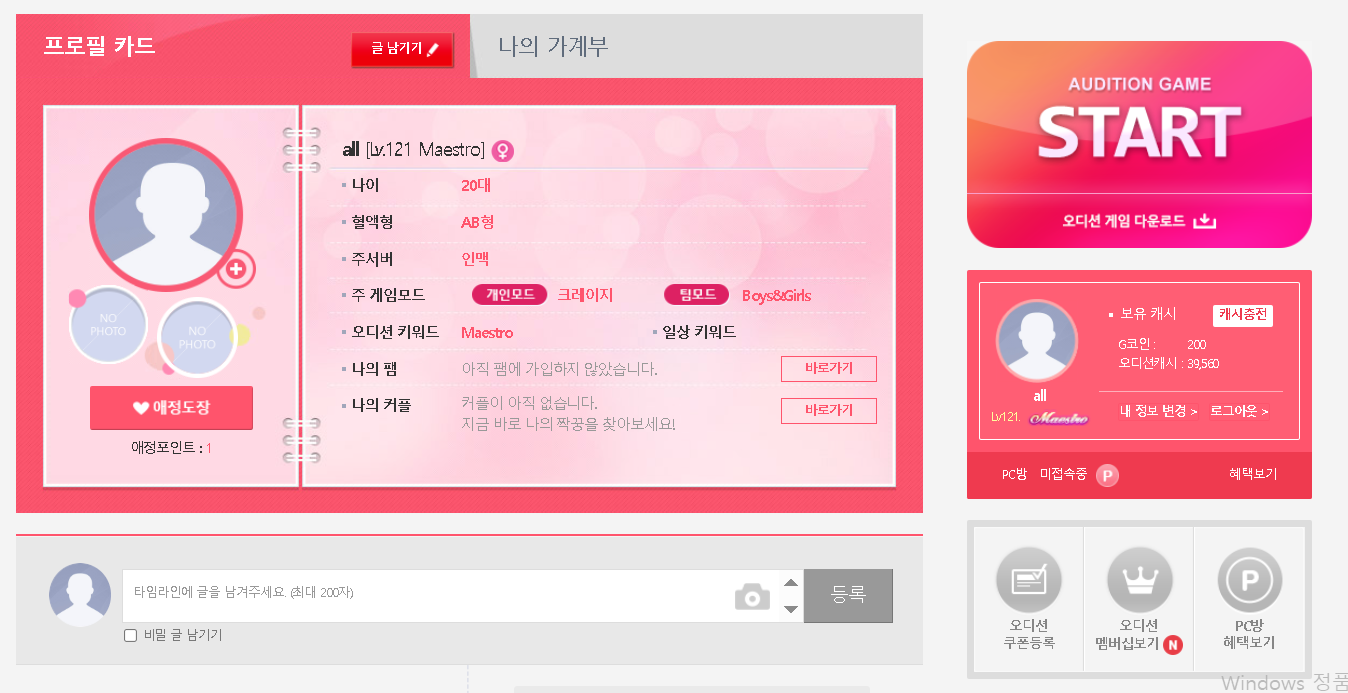Viewport: 1348px width, 693px height.
Task: Click the female gender icon beside Maestro
Action: tap(503, 151)
